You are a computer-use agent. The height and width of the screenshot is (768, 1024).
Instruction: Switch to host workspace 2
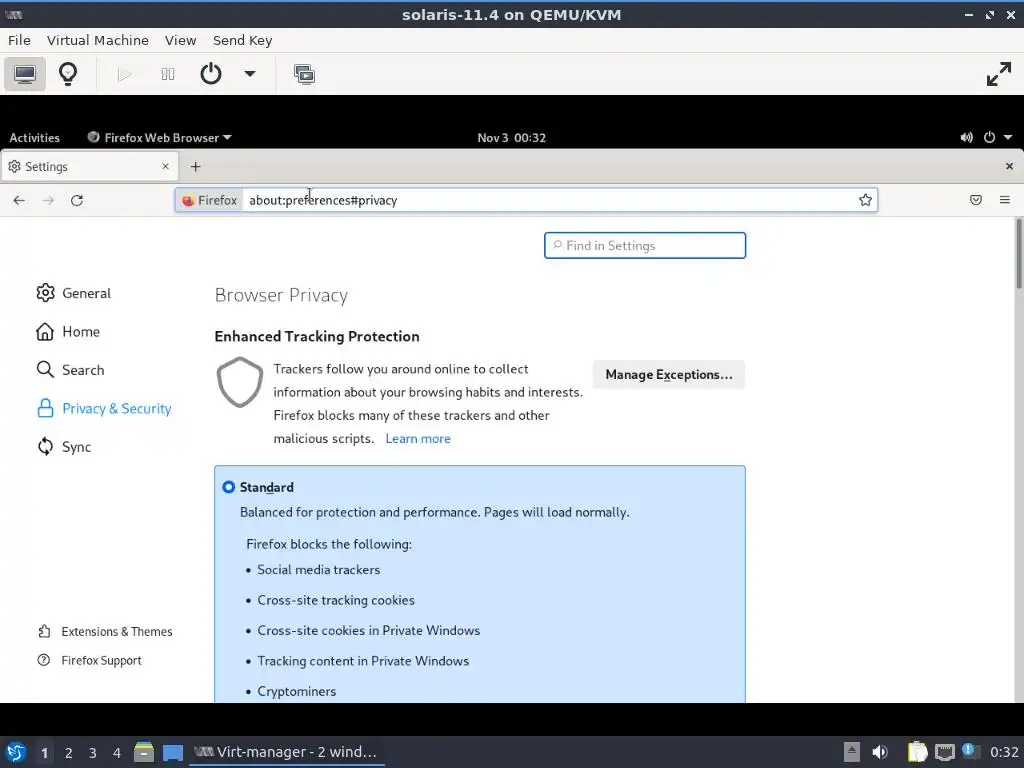pyautogui.click(x=69, y=753)
